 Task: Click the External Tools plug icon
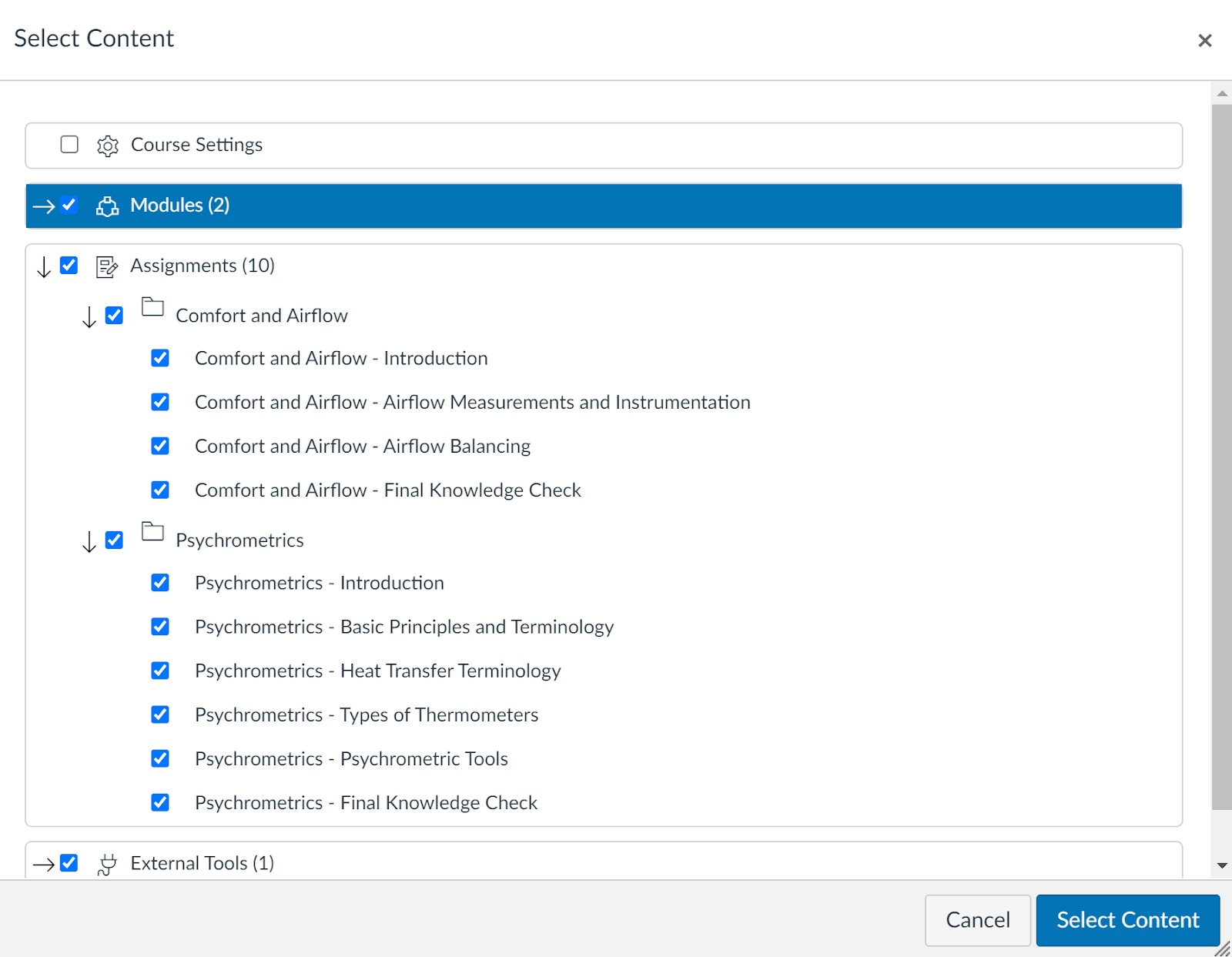[107, 865]
